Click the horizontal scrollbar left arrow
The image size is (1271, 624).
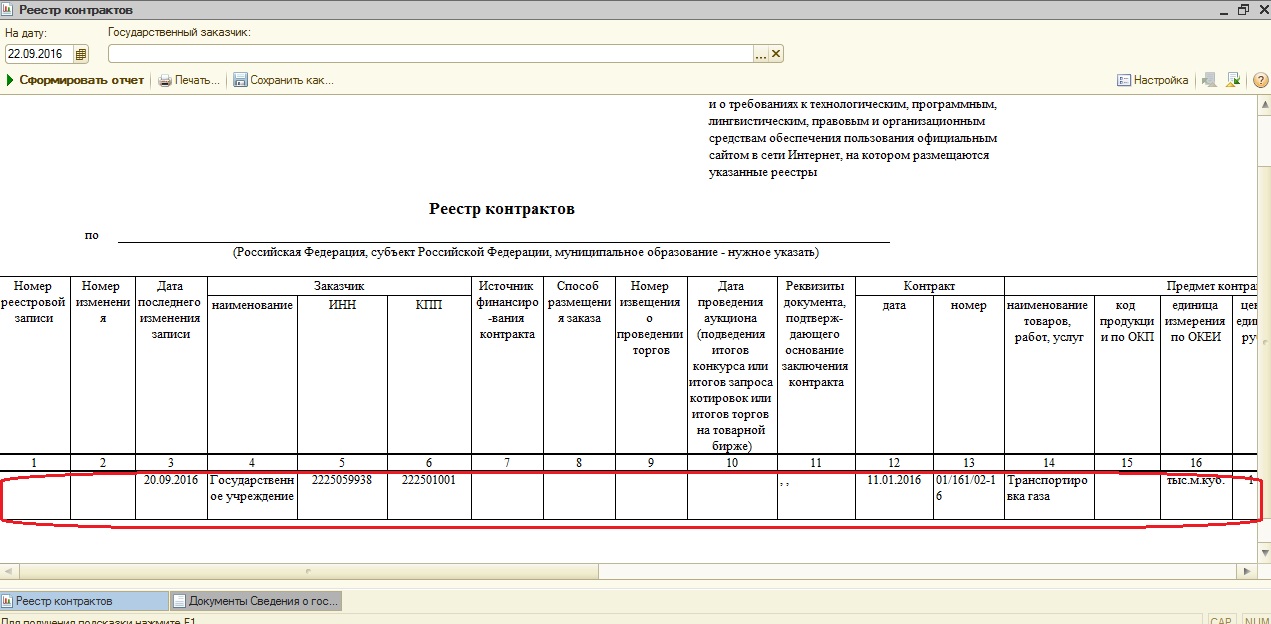pos(8,571)
